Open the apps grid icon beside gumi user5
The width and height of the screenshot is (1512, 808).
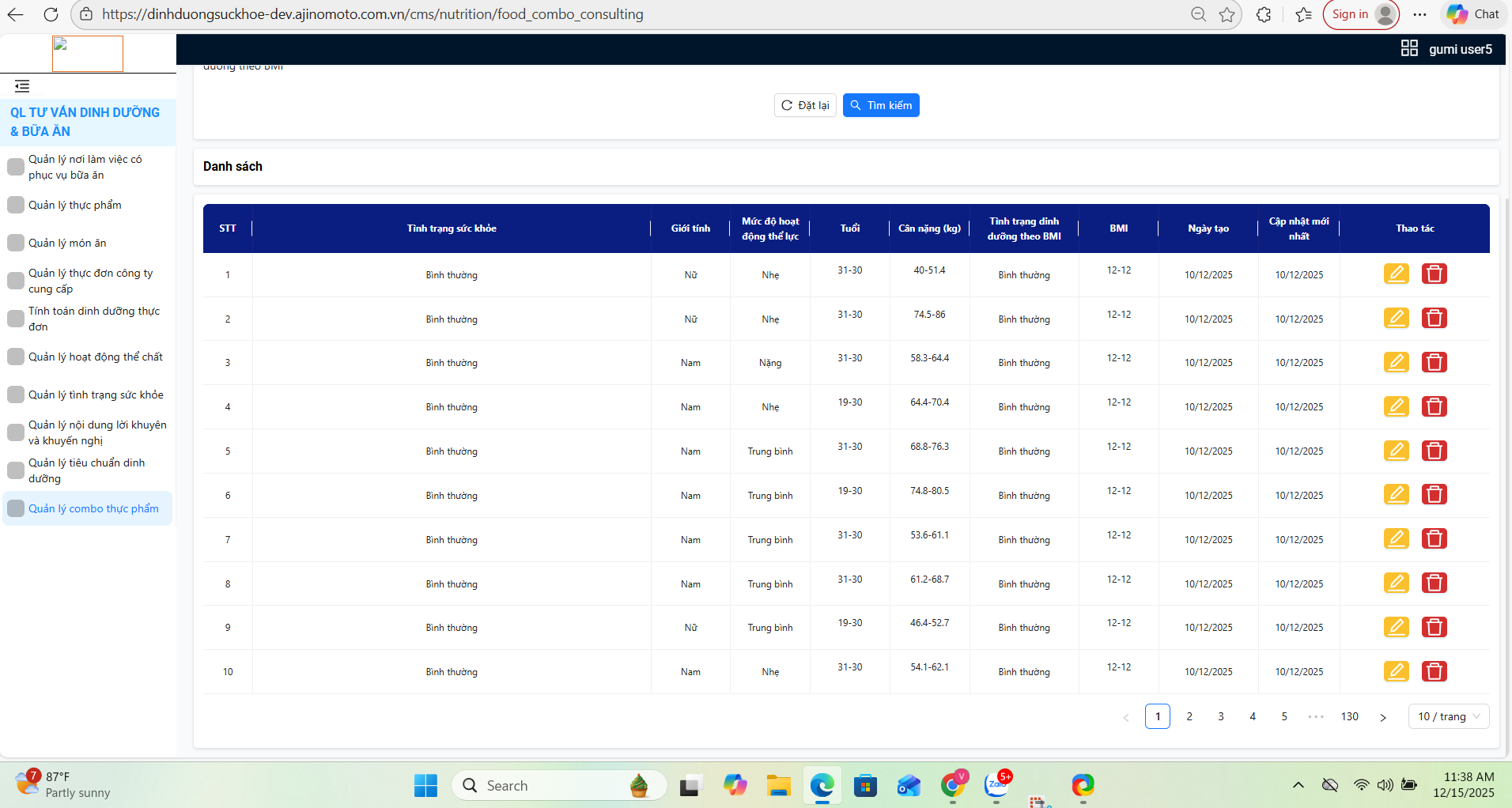coord(1409,48)
